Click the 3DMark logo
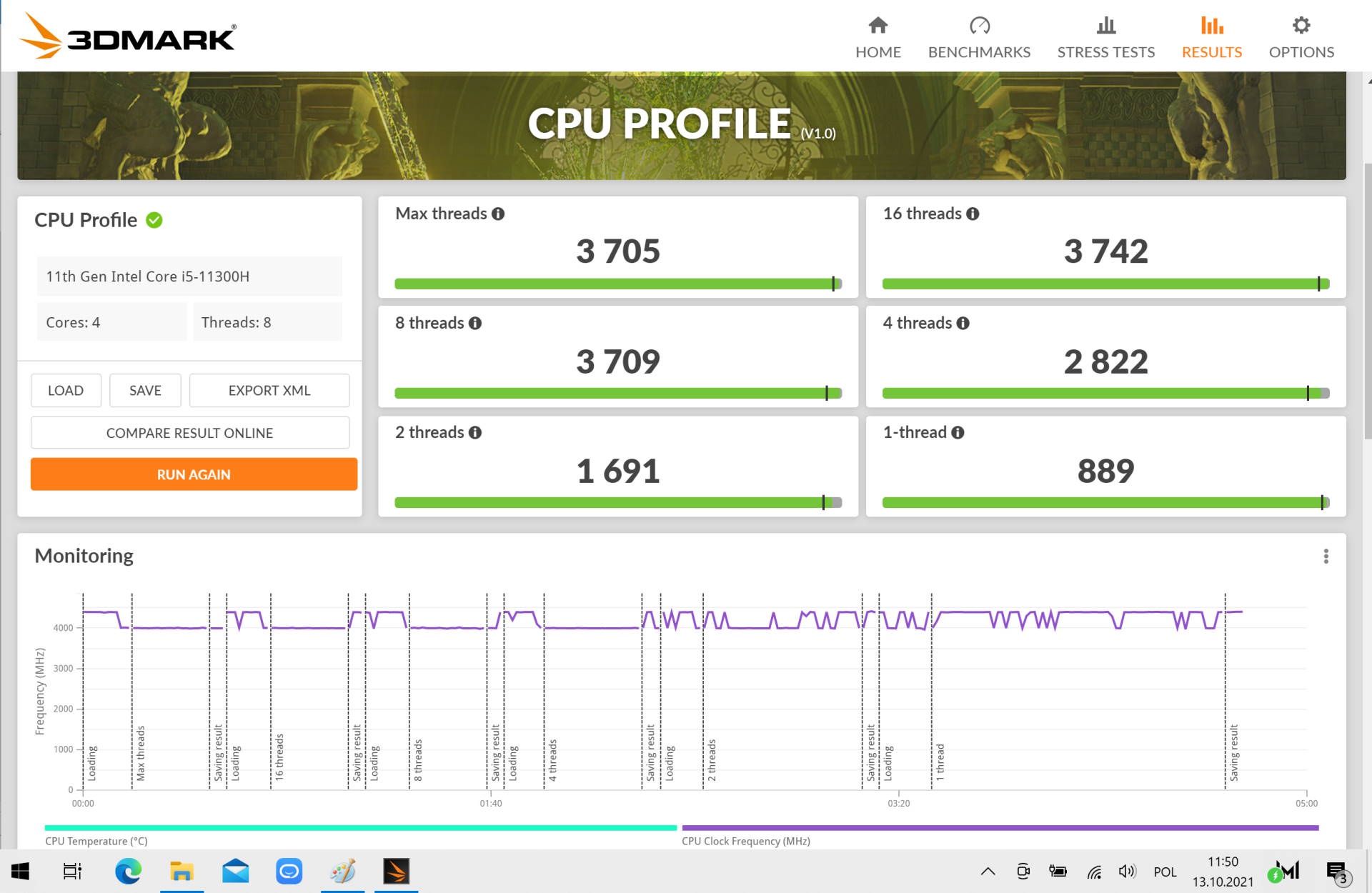Viewport: 1372px width, 893px height. [x=128, y=36]
